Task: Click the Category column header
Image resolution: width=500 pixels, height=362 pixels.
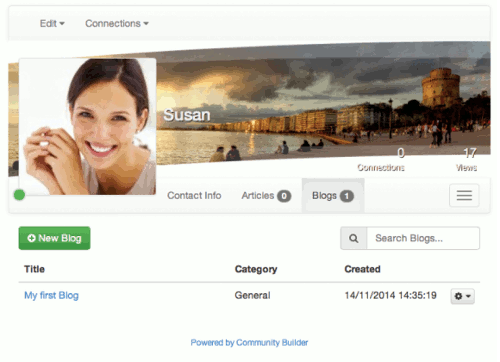Action: point(256,269)
